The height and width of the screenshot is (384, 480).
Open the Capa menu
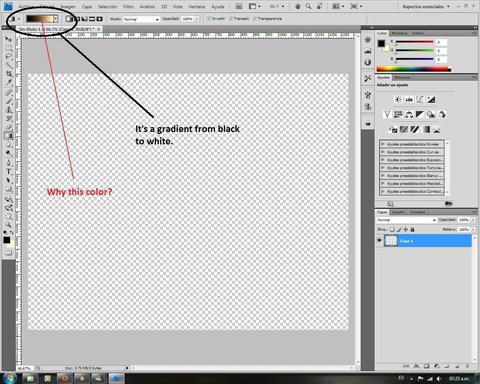[x=87, y=7]
